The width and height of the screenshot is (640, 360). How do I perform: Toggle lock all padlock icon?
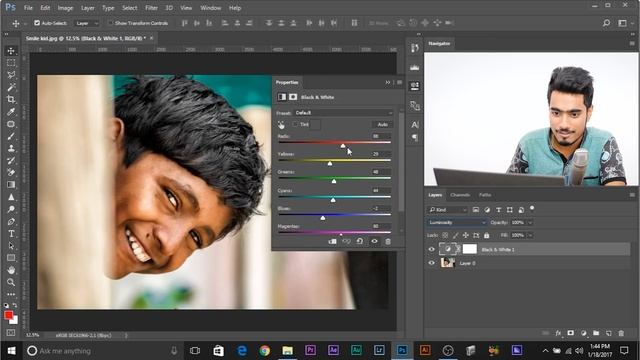tap(487, 236)
